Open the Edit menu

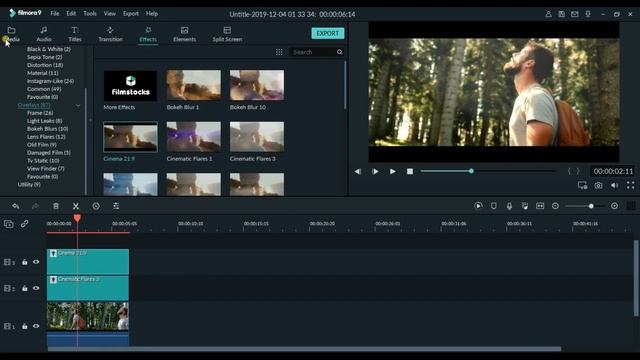[x=71, y=13]
